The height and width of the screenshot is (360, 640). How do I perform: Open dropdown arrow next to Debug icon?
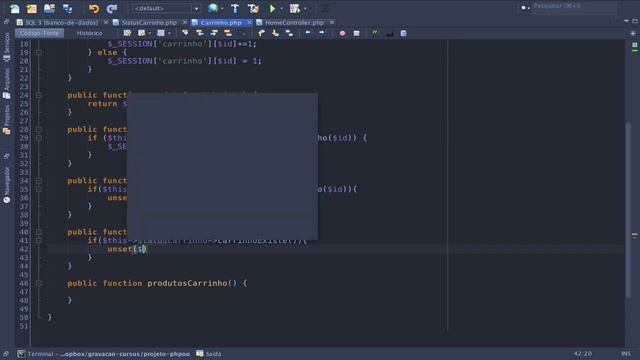[x=305, y=9]
